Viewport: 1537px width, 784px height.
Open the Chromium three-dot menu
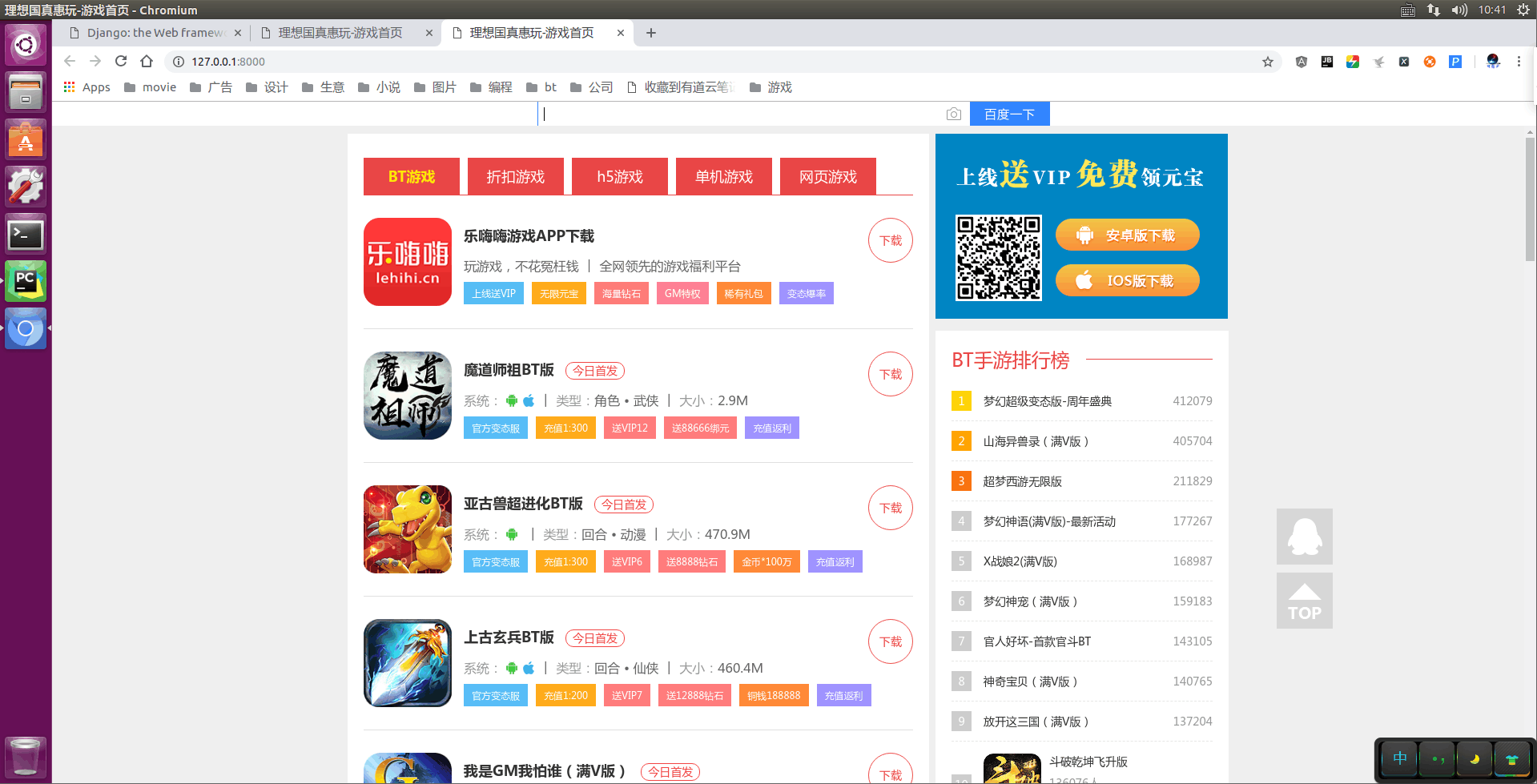(x=1519, y=62)
